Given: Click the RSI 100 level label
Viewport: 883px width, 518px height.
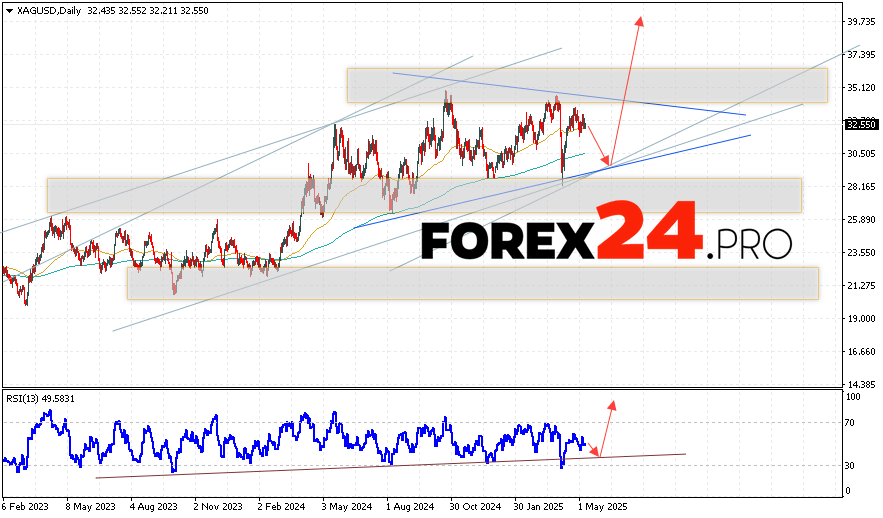Looking at the screenshot, I should pos(854,397).
